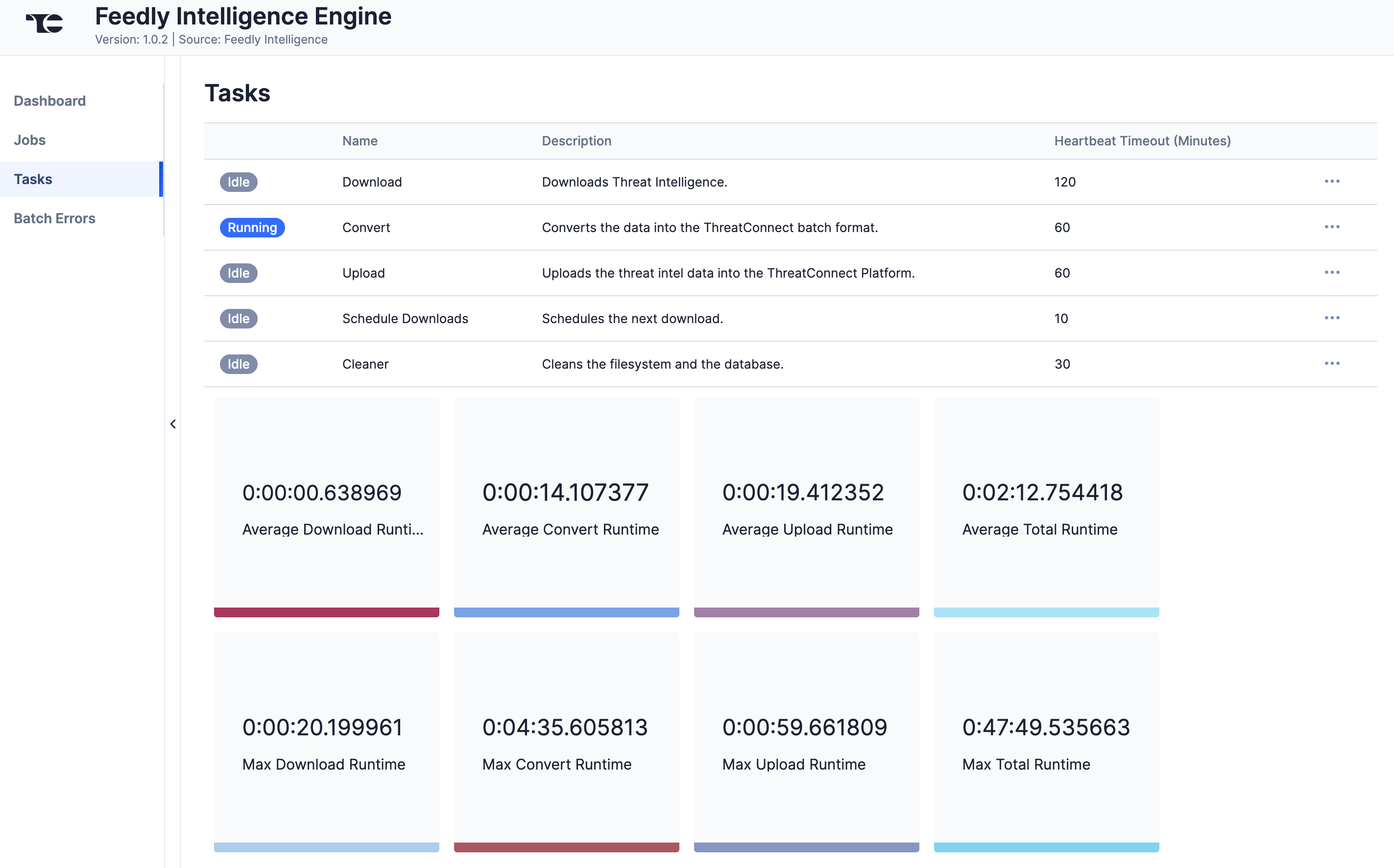The width and height of the screenshot is (1394, 868).
Task: Switch to the Batch Errors section
Action: 54,218
